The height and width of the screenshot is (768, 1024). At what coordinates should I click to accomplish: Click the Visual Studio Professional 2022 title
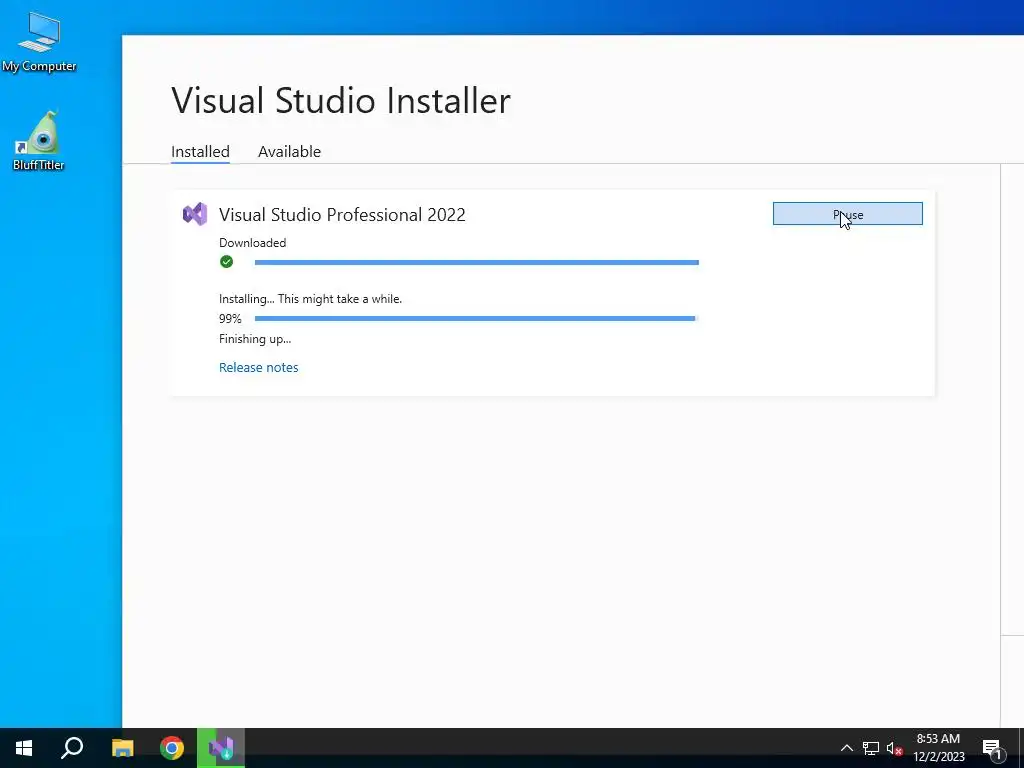(x=342, y=215)
